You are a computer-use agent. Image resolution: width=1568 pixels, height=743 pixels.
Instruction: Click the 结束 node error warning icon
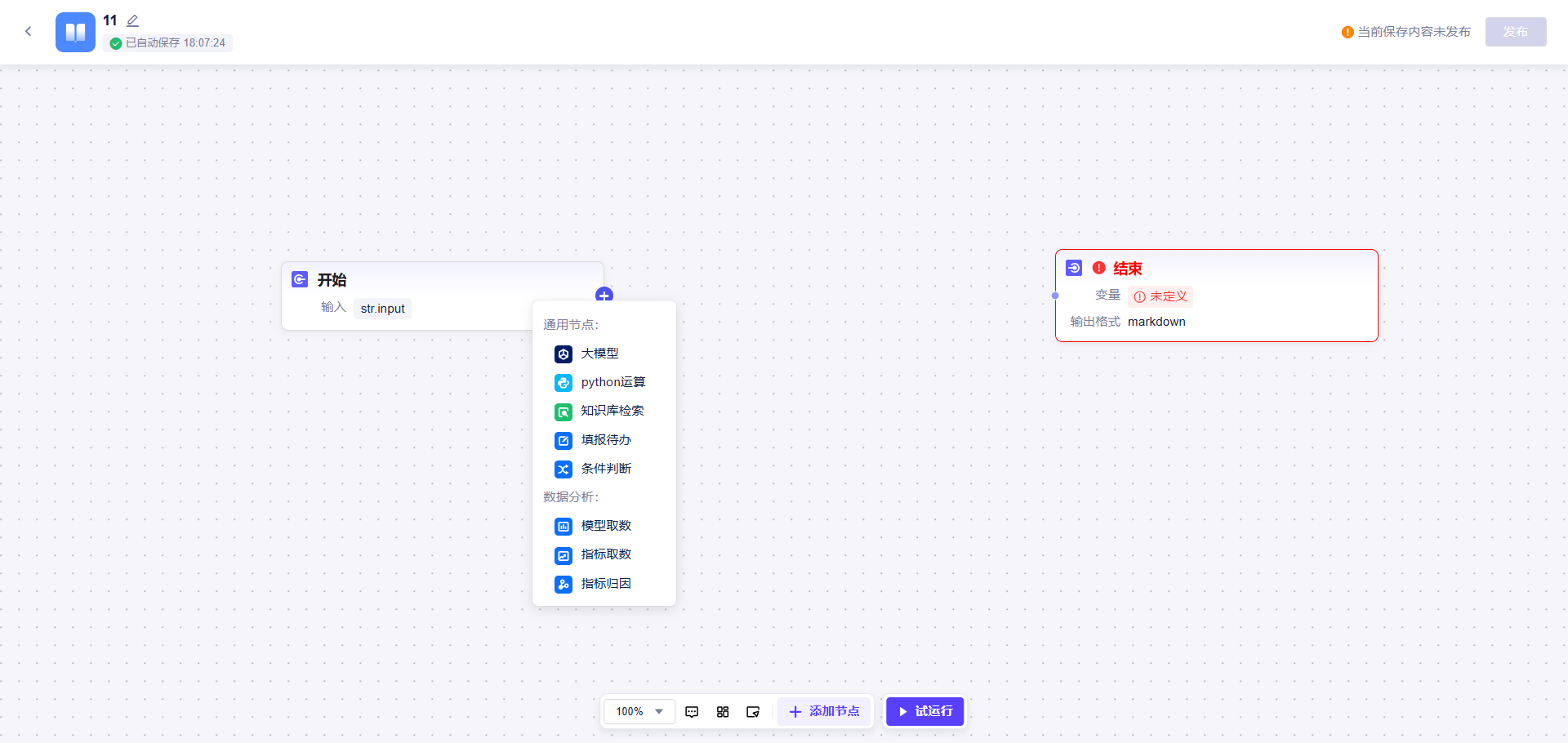tap(1099, 268)
